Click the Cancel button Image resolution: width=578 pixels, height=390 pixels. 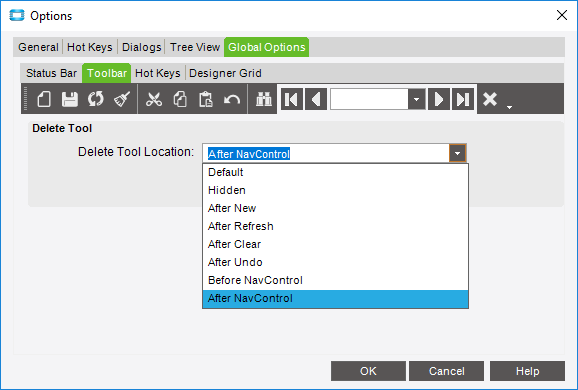coord(446,371)
